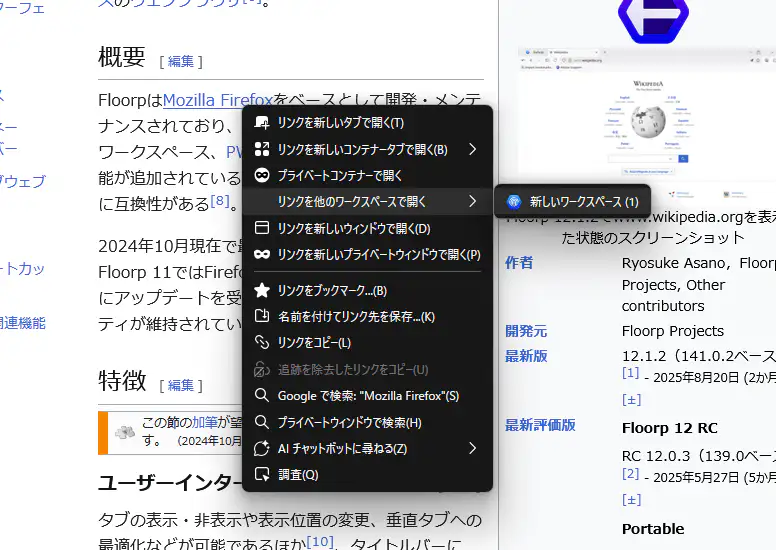Click the private container mask icon
Screen dimensions: 776x550
coord(261,175)
